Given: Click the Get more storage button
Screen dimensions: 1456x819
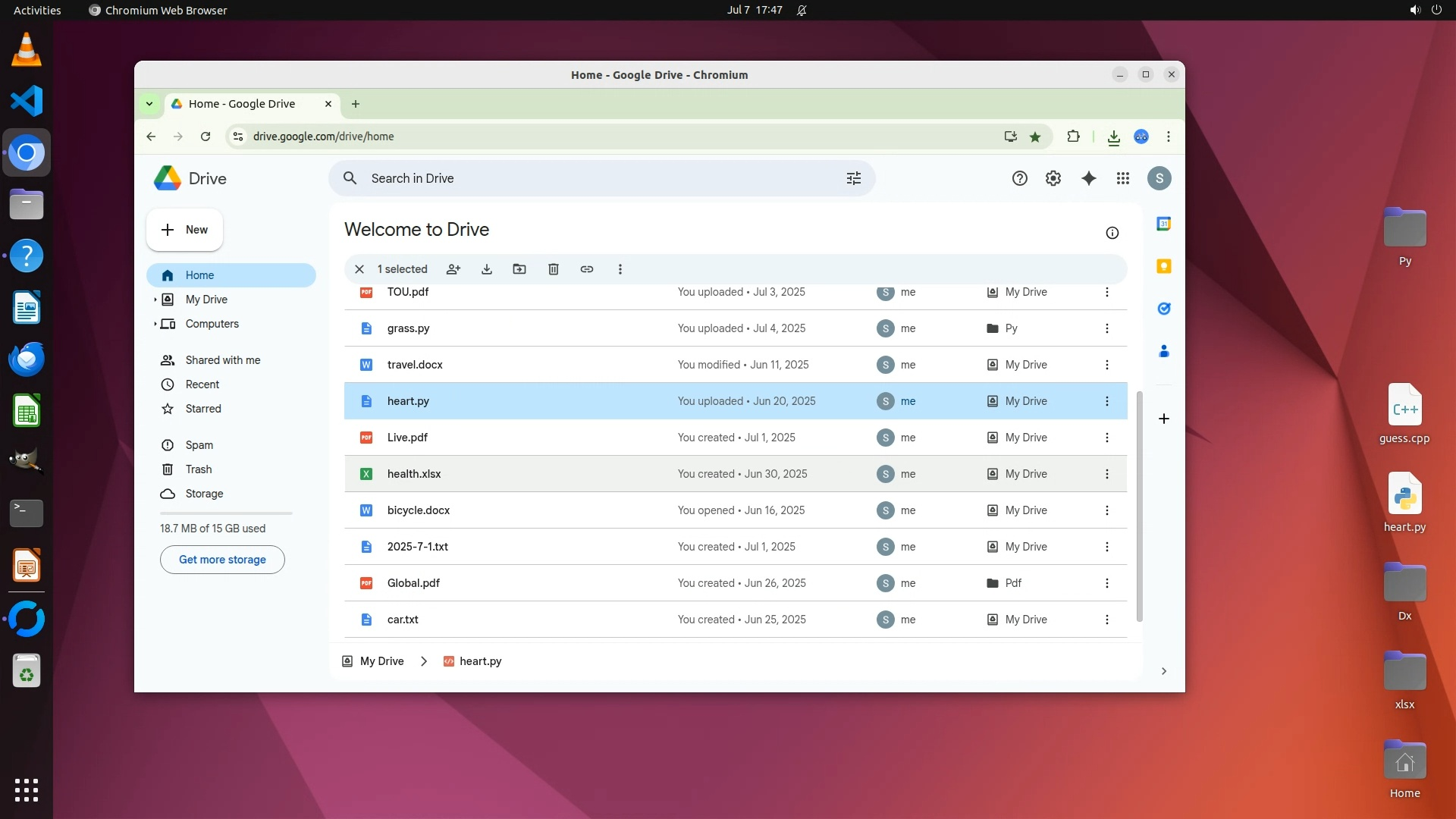Looking at the screenshot, I should [x=222, y=560].
